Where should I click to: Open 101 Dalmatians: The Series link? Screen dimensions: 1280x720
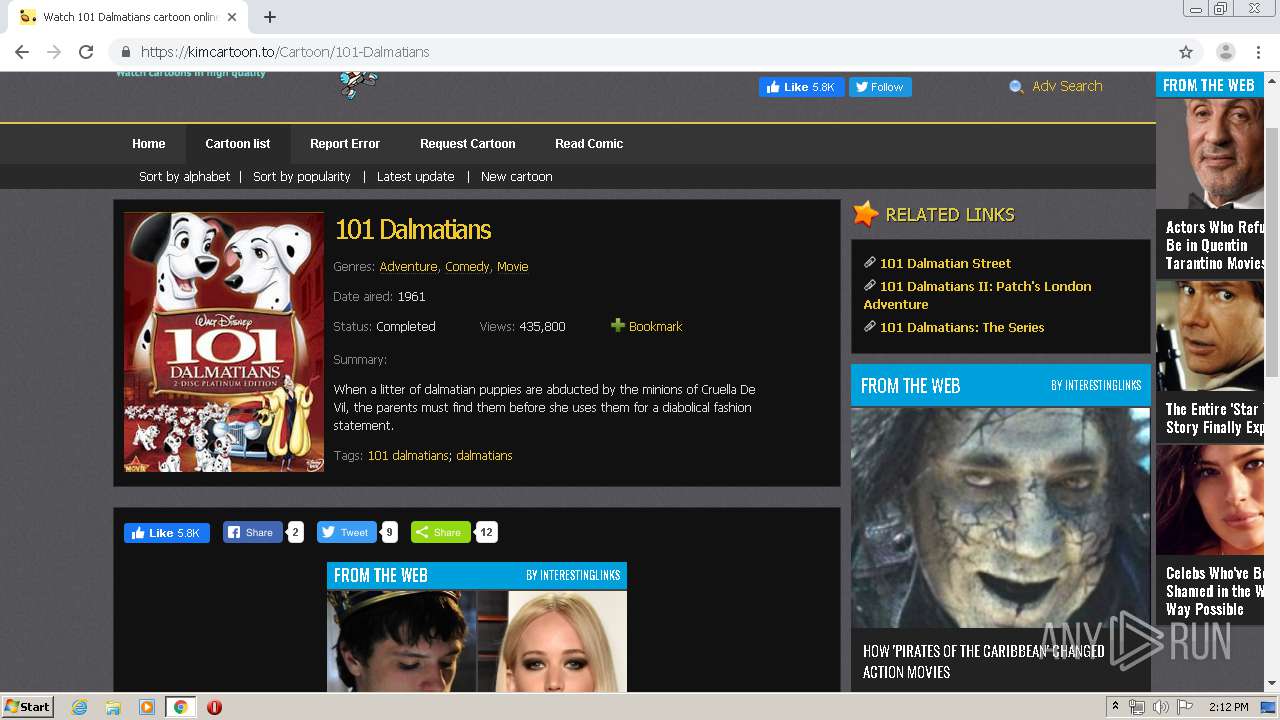tap(962, 327)
